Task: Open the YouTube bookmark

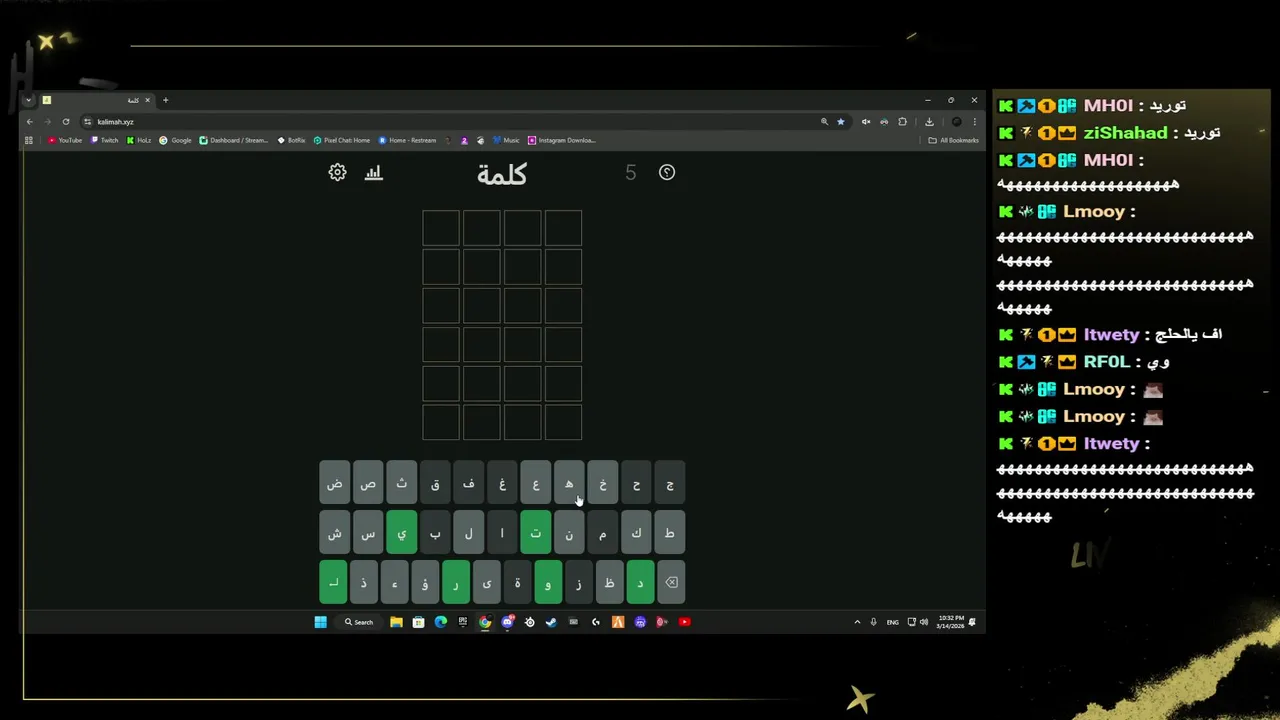Action: [x=65, y=140]
